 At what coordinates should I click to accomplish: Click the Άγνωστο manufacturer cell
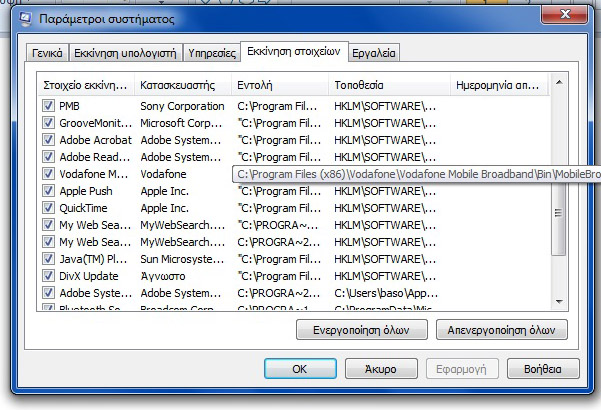(163, 276)
